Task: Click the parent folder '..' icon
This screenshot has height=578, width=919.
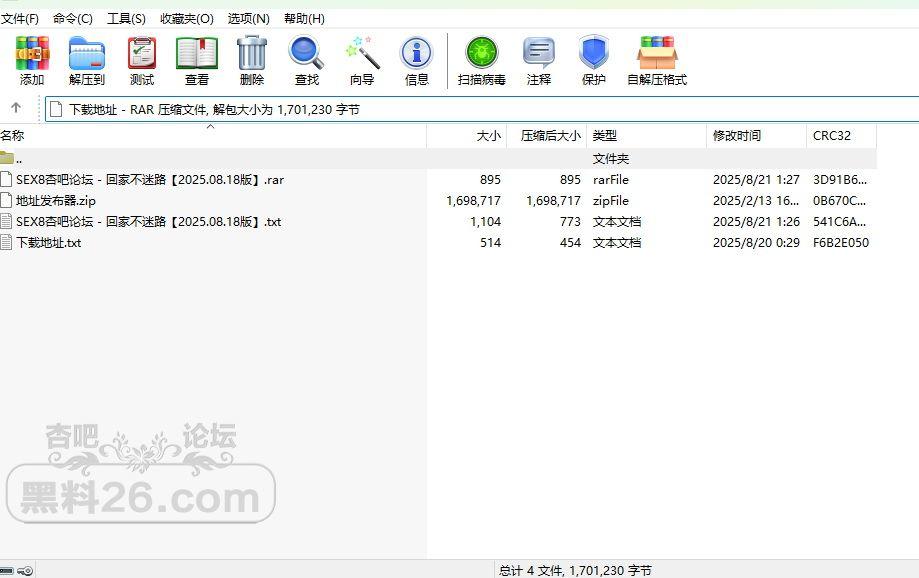Action: click(x=7, y=158)
